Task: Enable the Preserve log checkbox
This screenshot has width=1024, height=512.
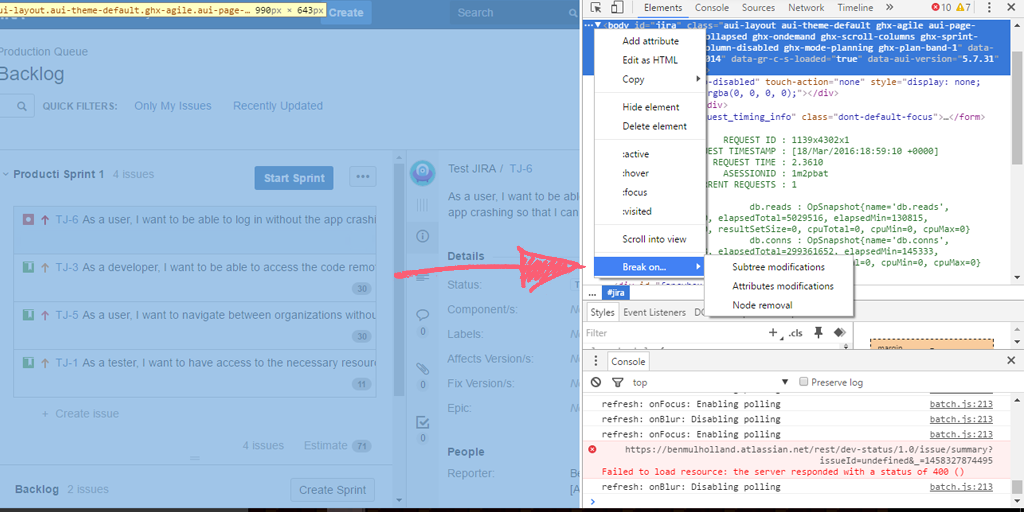Action: click(x=805, y=382)
